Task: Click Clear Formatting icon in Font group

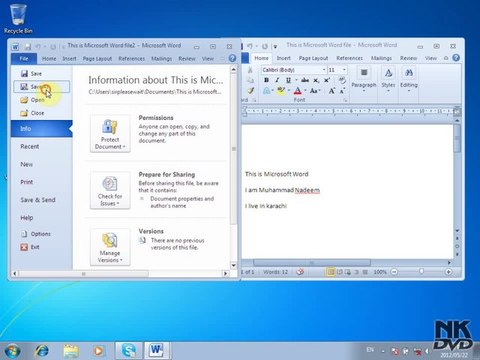Action: 342,80
